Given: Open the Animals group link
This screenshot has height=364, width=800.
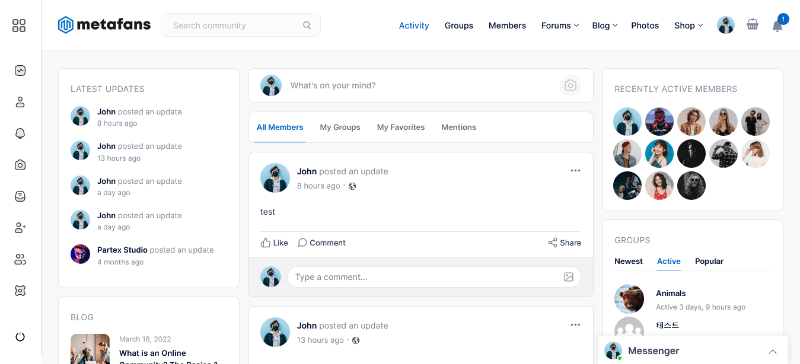Looking at the screenshot, I should click(x=670, y=294).
